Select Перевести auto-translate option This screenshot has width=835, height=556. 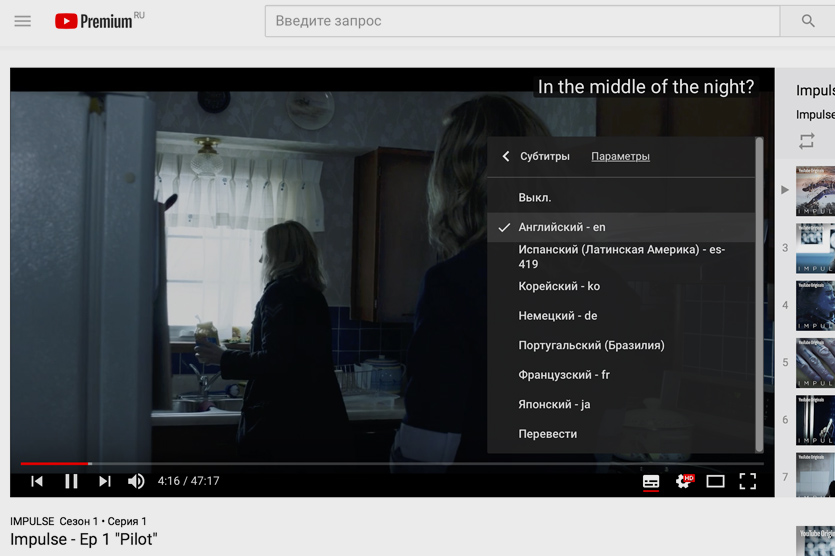point(621,434)
